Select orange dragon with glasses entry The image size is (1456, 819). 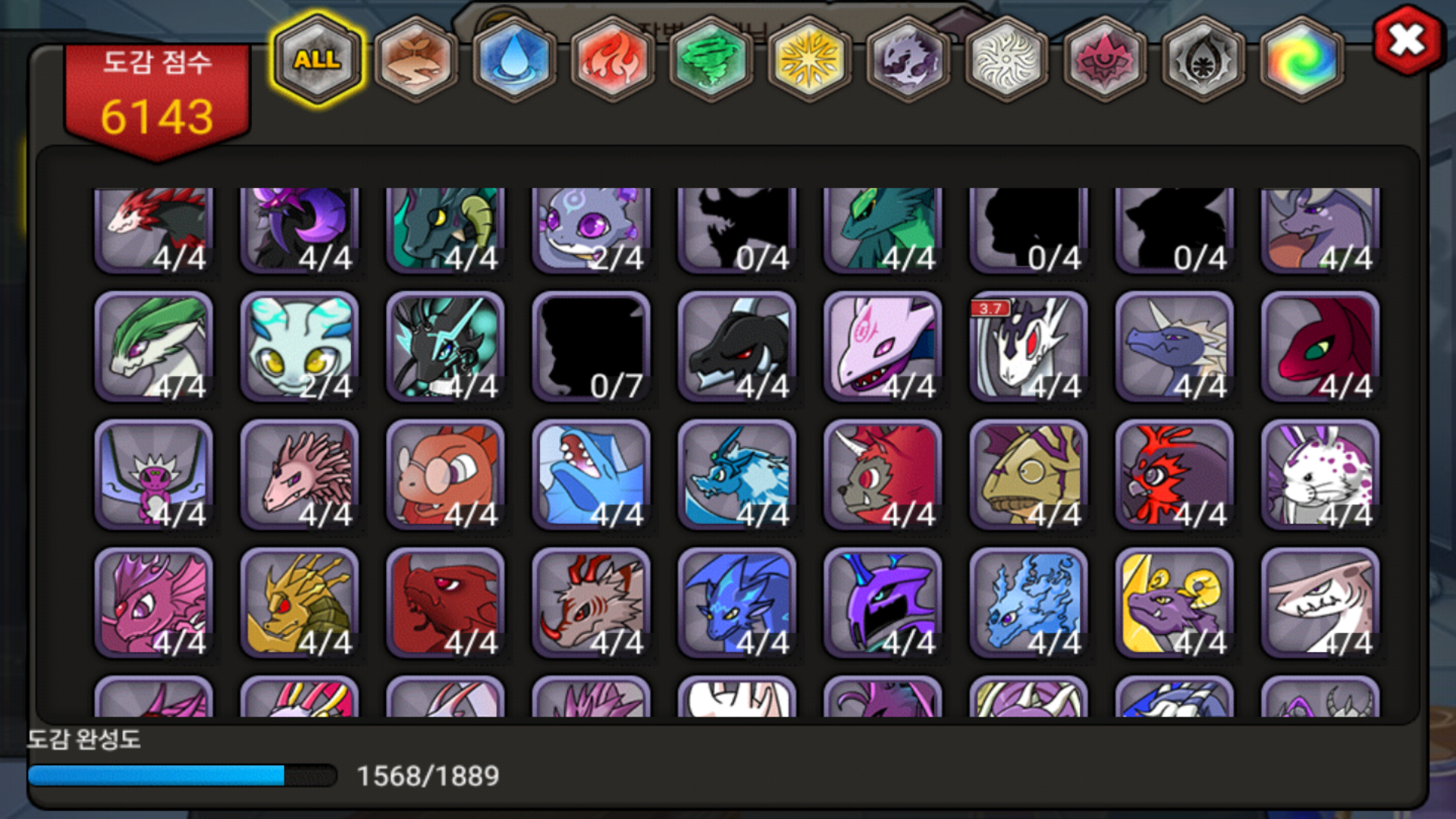[445, 475]
